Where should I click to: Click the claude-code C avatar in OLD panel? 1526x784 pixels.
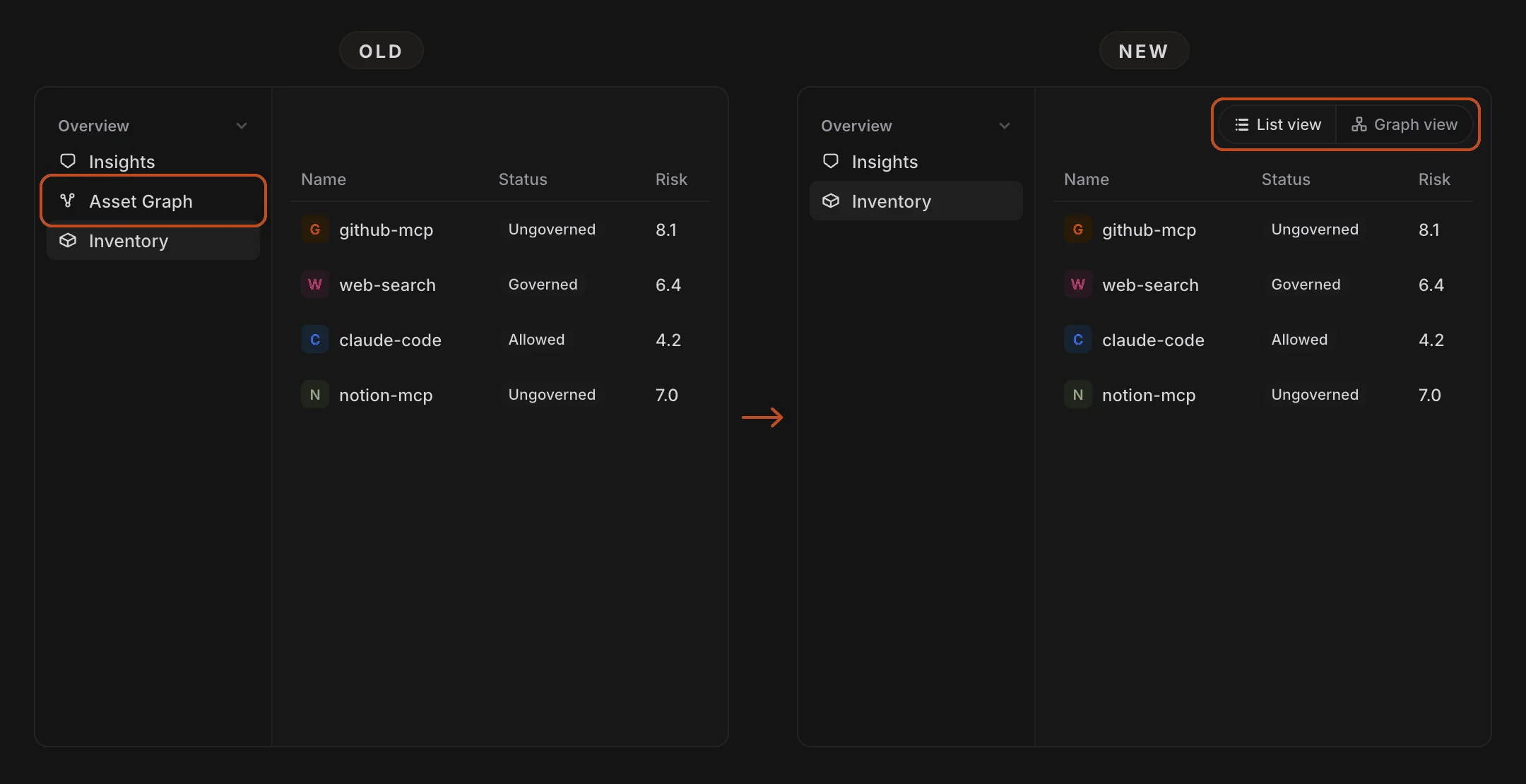315,340
